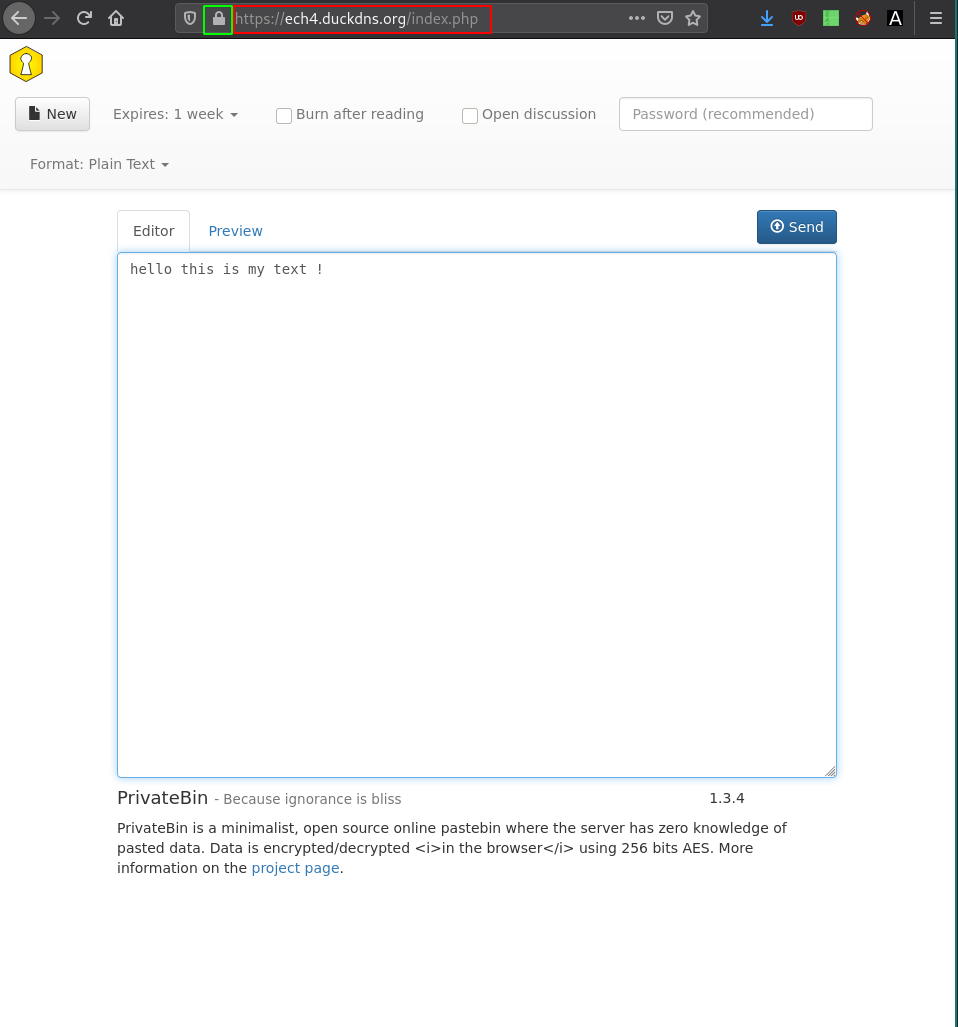
Task: Switch to the Preview tab
Action: tap(236, 231)
